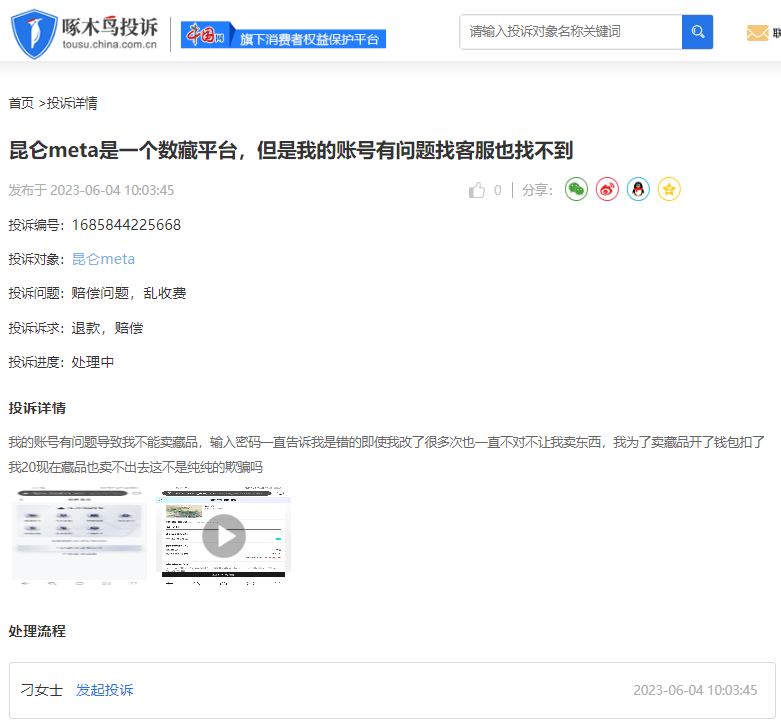Share via QQ penguin icon

click(x=638, y=189)
